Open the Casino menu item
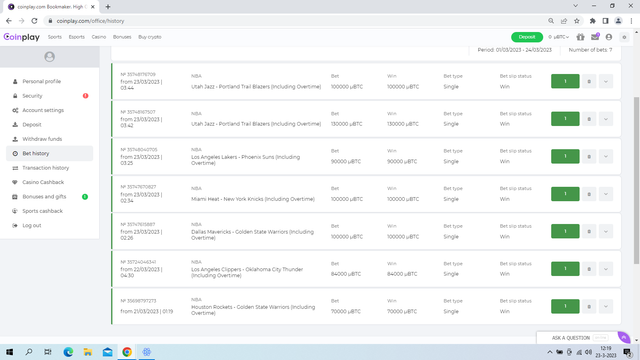 (x=98, y=37)
